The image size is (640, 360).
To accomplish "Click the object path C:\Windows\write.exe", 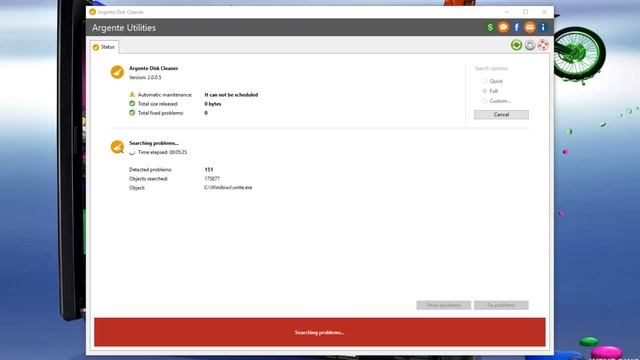I will 228,188.
